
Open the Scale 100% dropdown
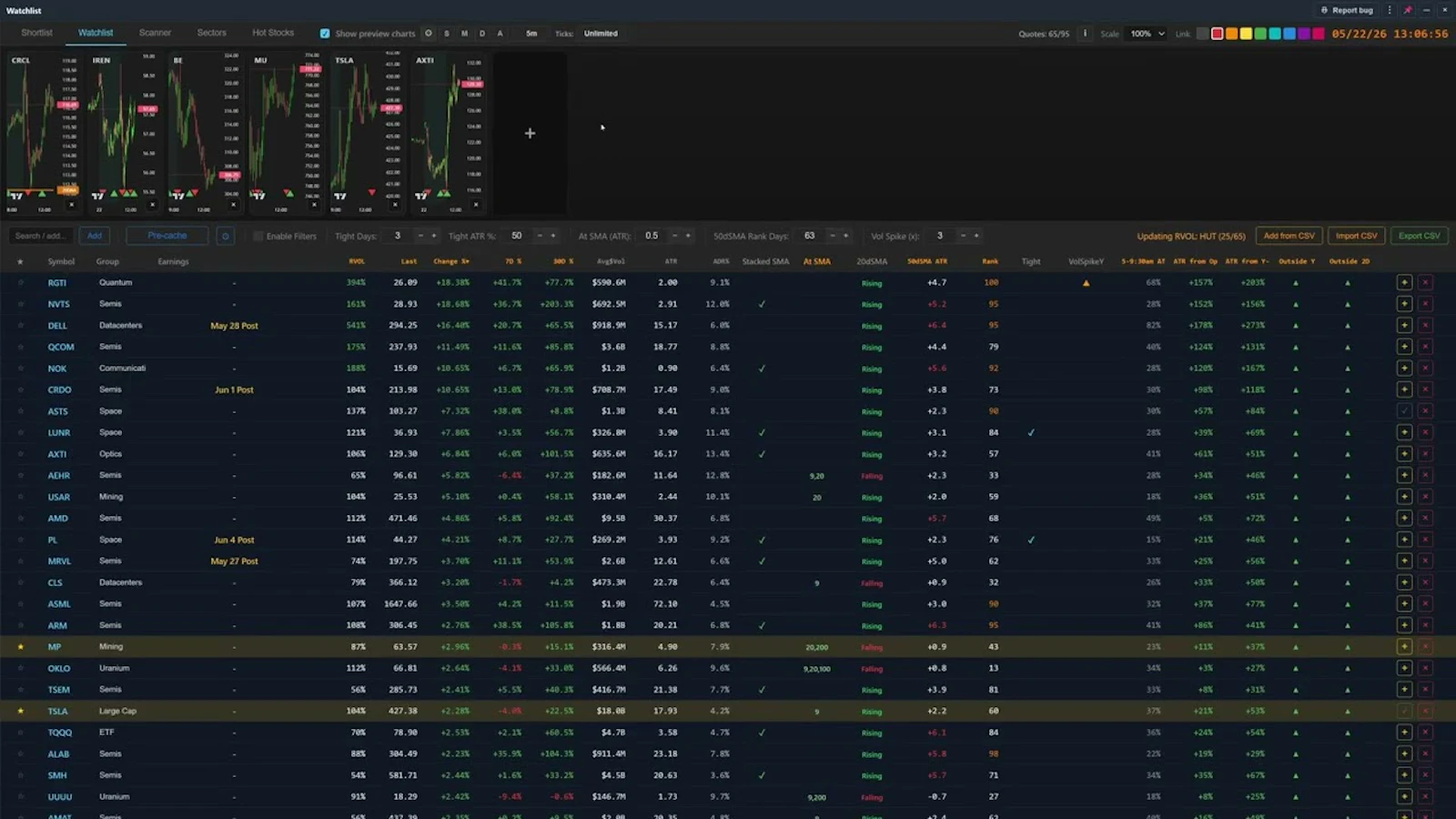point(1147,34)
